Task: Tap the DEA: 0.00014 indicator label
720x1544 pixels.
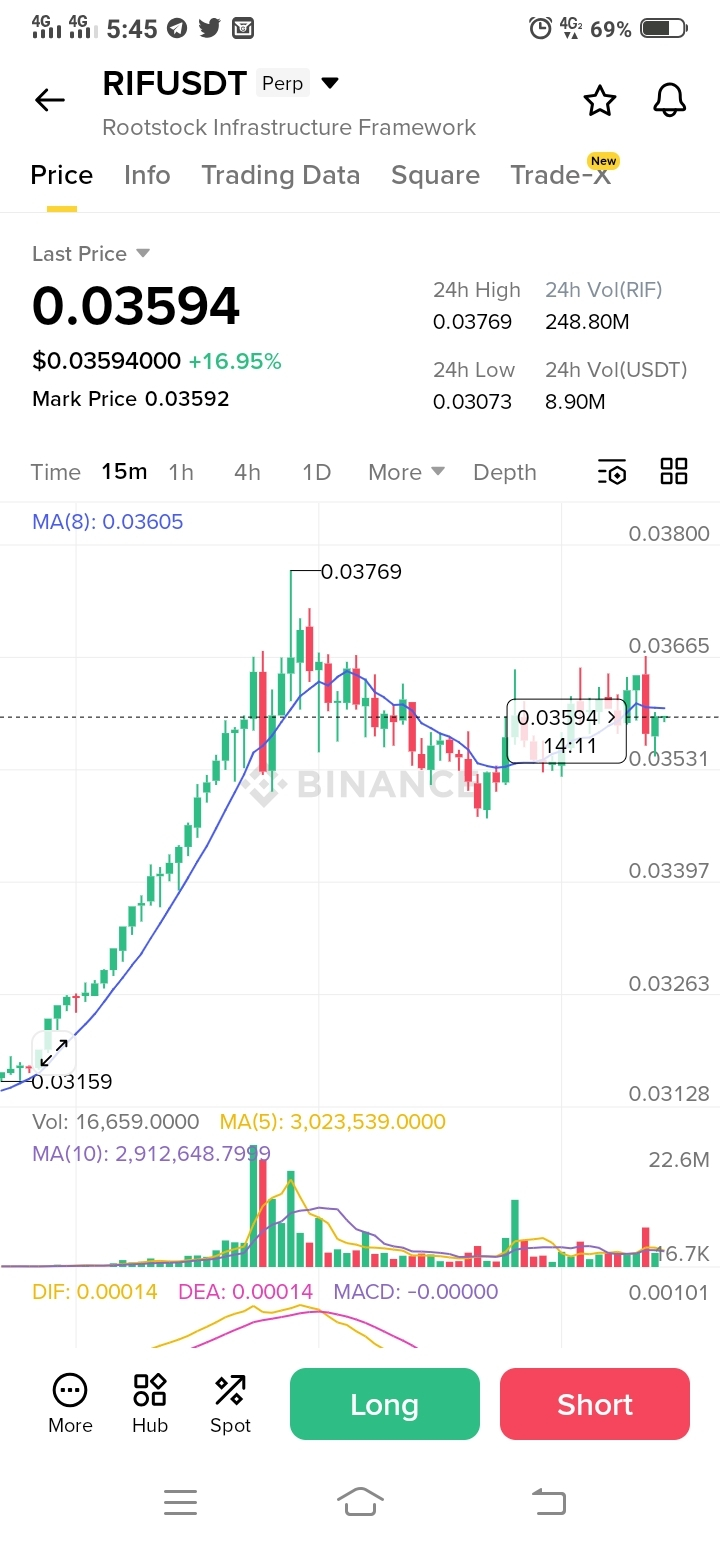Action: [x=245, y=1291]
